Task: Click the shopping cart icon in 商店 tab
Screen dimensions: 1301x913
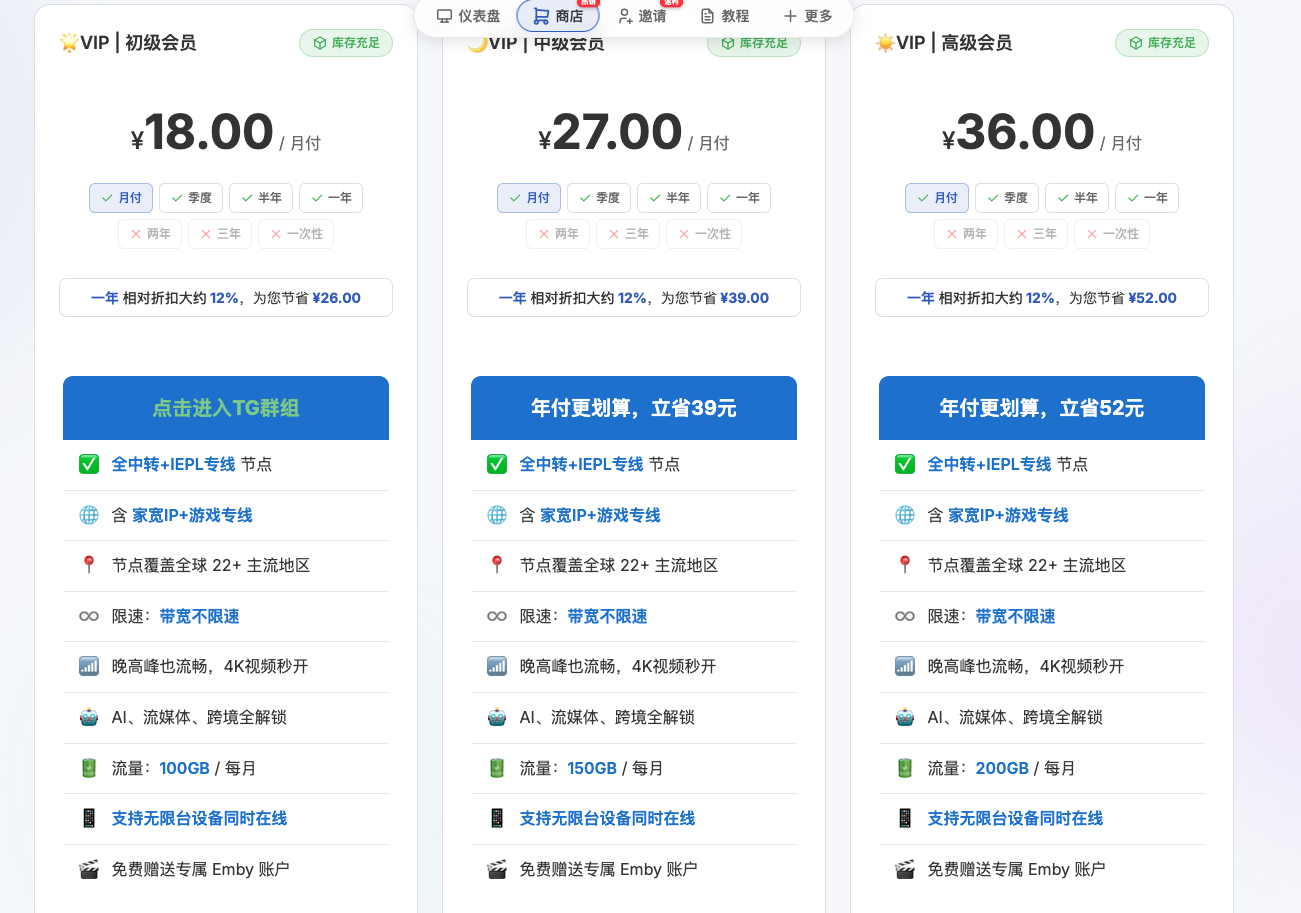Action: coord(541,16)
